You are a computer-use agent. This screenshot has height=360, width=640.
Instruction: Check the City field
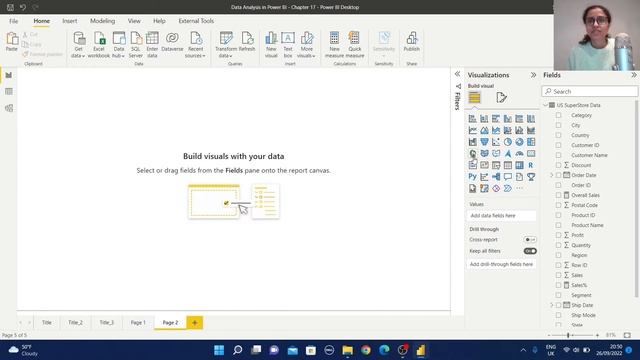558,125
